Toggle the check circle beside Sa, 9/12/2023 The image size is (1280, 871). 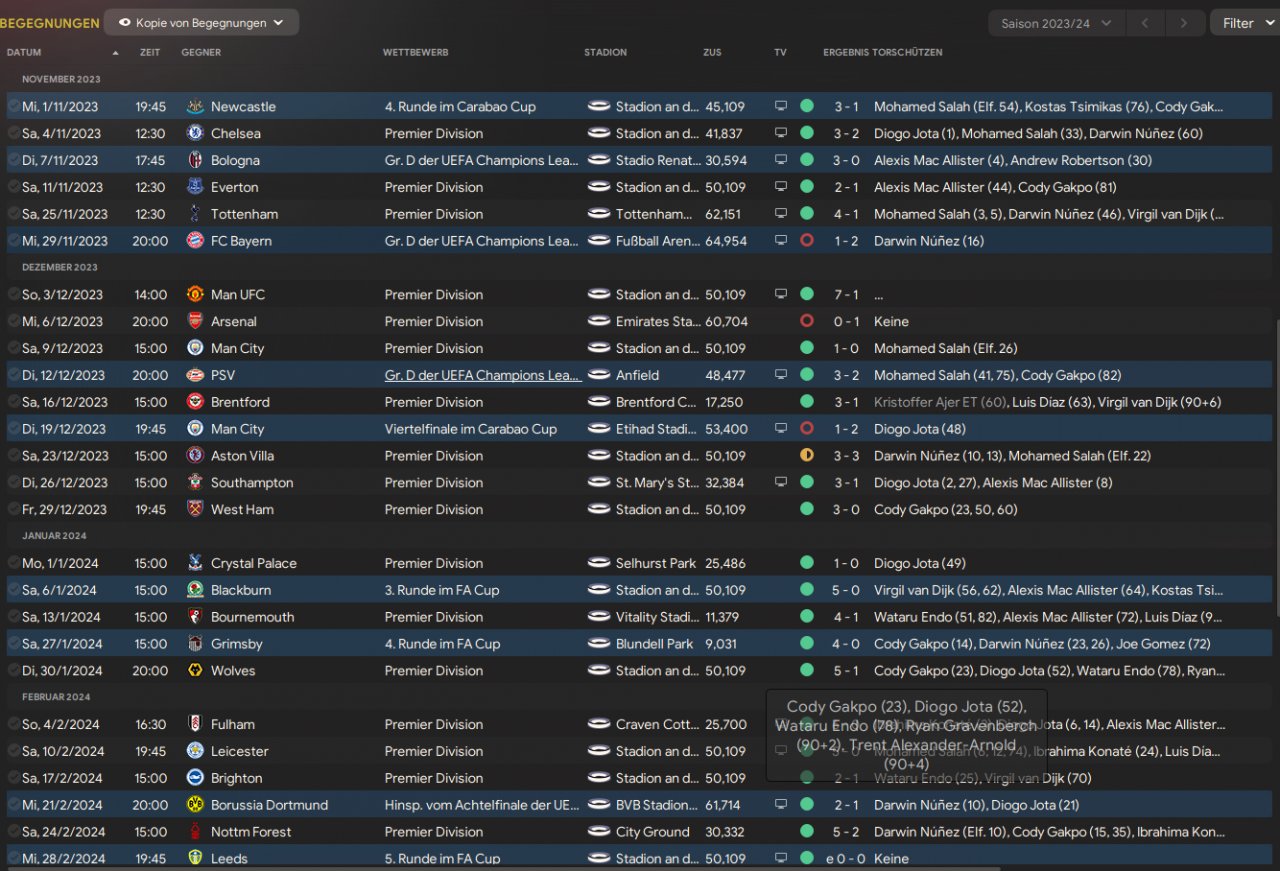[x=13, y=349]
